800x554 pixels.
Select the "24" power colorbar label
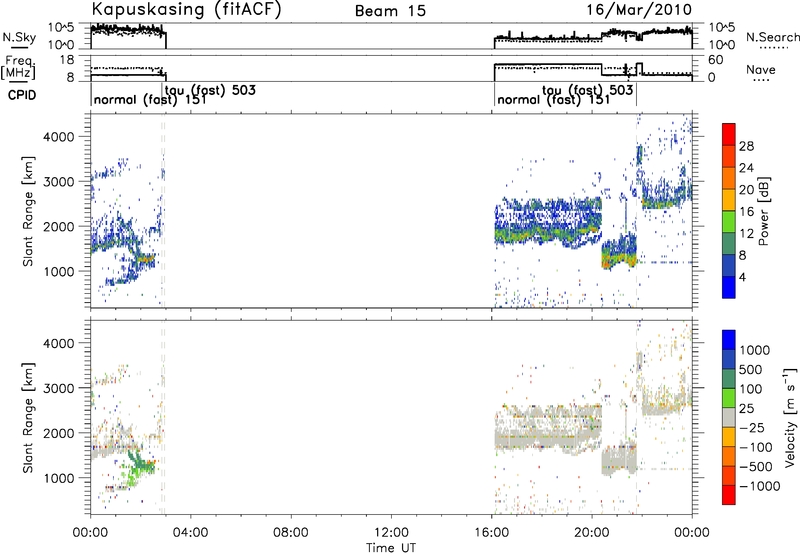[746, 168]
